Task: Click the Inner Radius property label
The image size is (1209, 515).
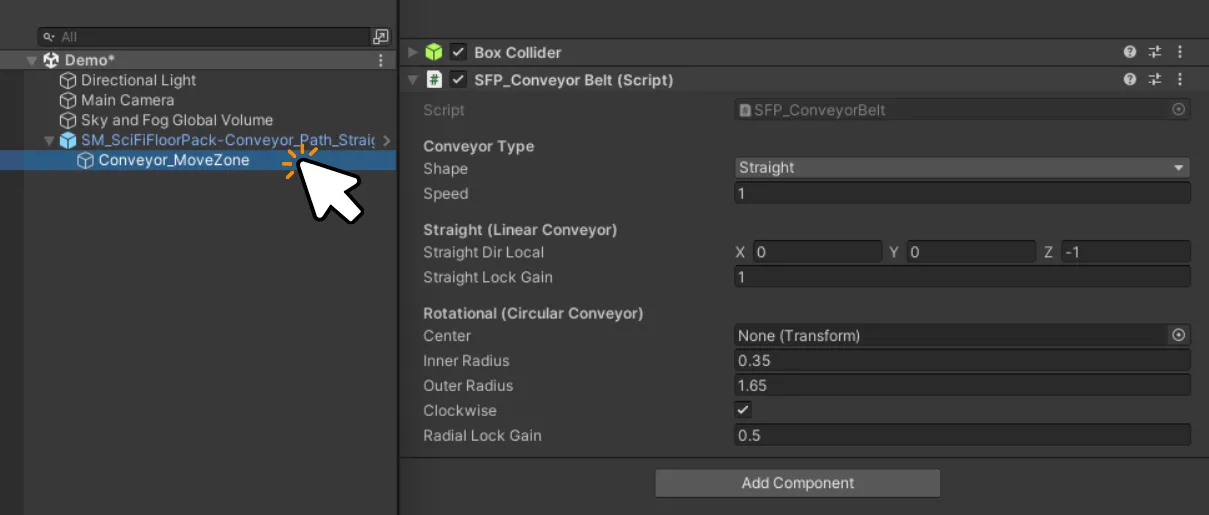Action: point(466,360)
